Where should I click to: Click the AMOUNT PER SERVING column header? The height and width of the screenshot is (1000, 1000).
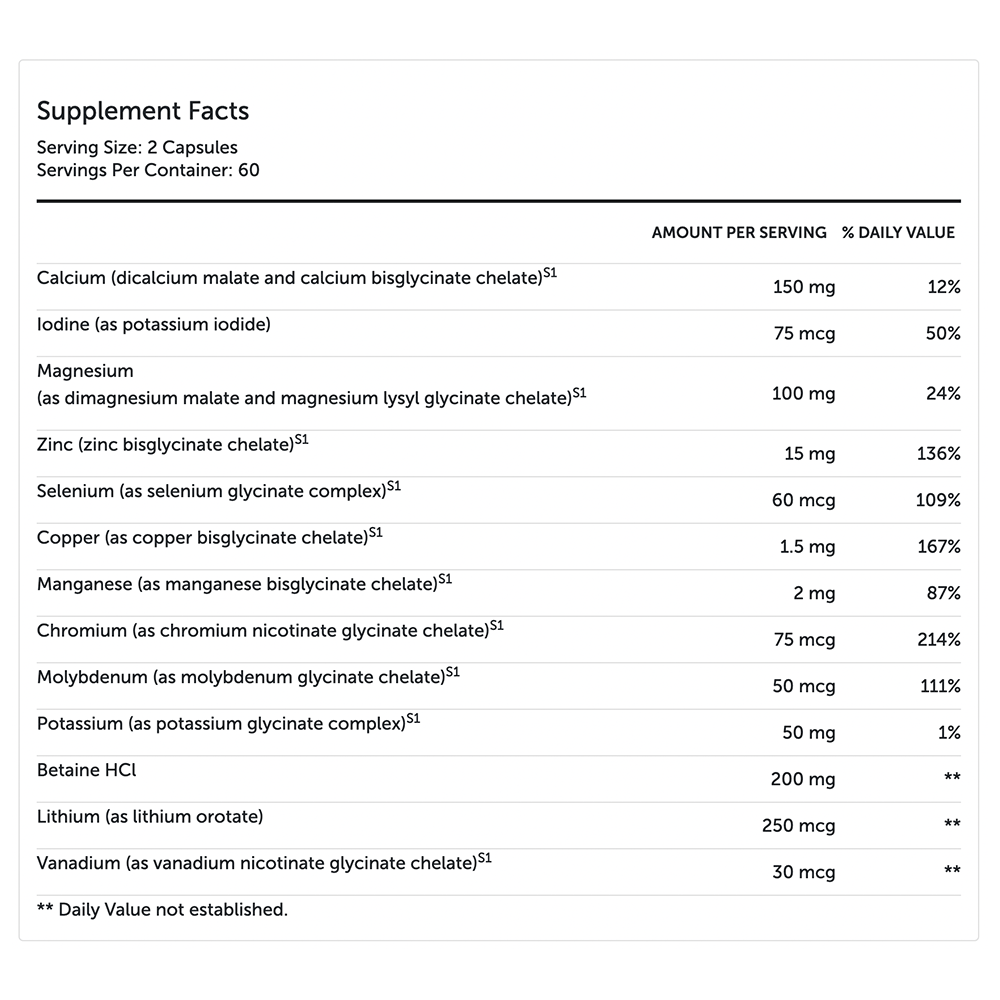tap(739, 232)
